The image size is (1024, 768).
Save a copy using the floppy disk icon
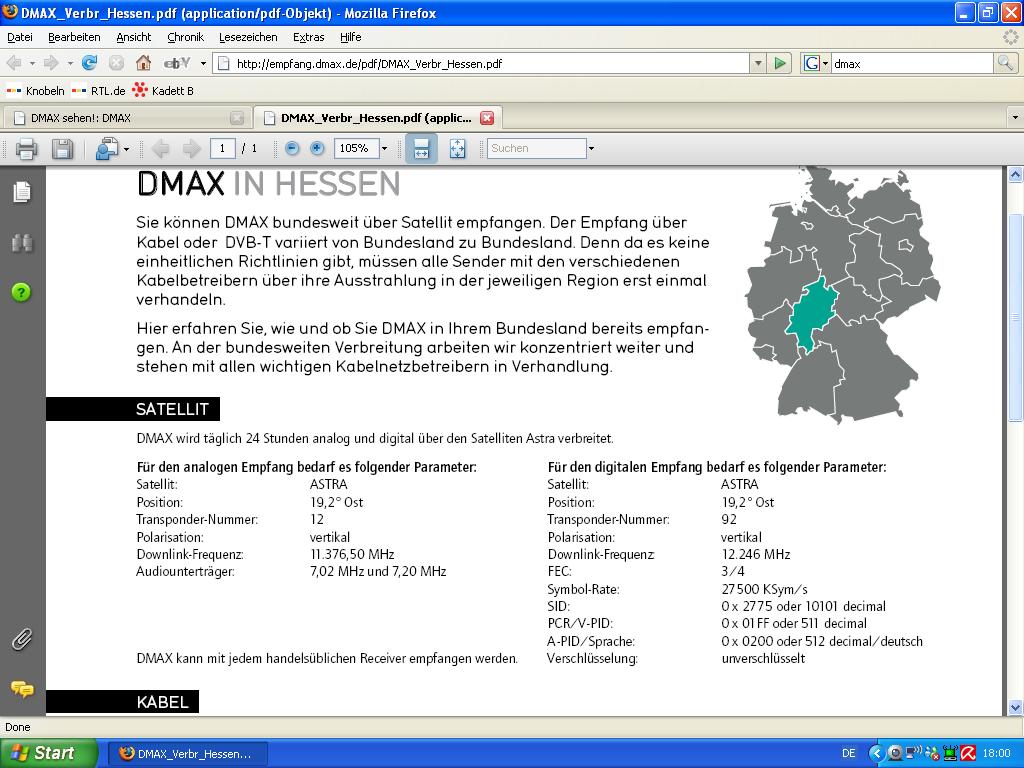[x=62, y=149]
